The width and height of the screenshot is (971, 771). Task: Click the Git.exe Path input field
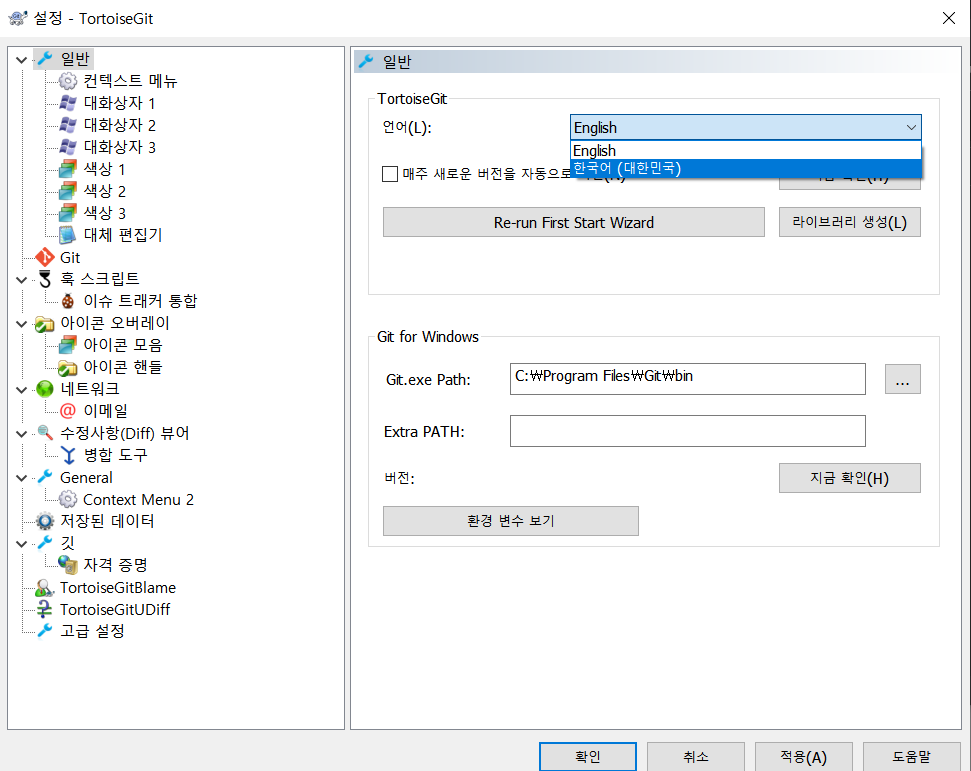tap(687, 379)
